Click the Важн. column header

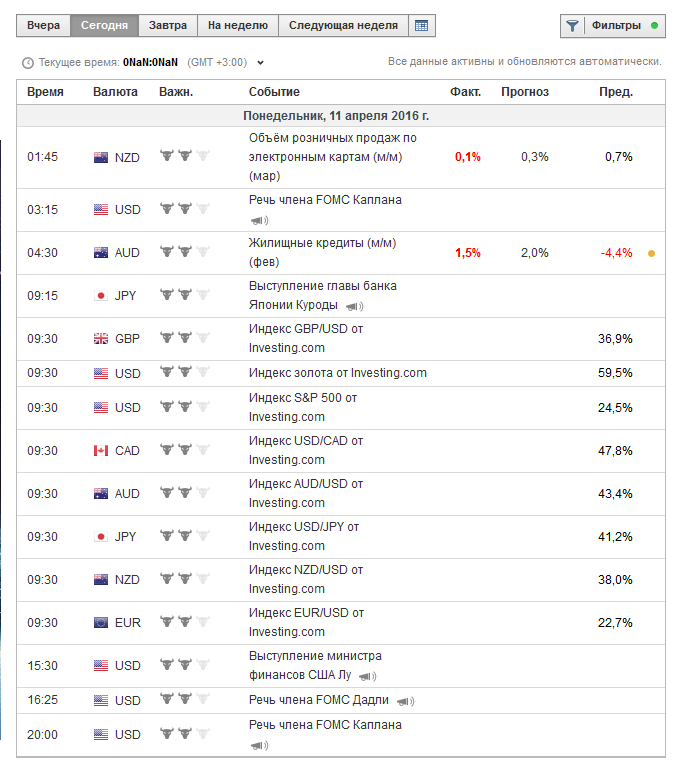[176, 92]
